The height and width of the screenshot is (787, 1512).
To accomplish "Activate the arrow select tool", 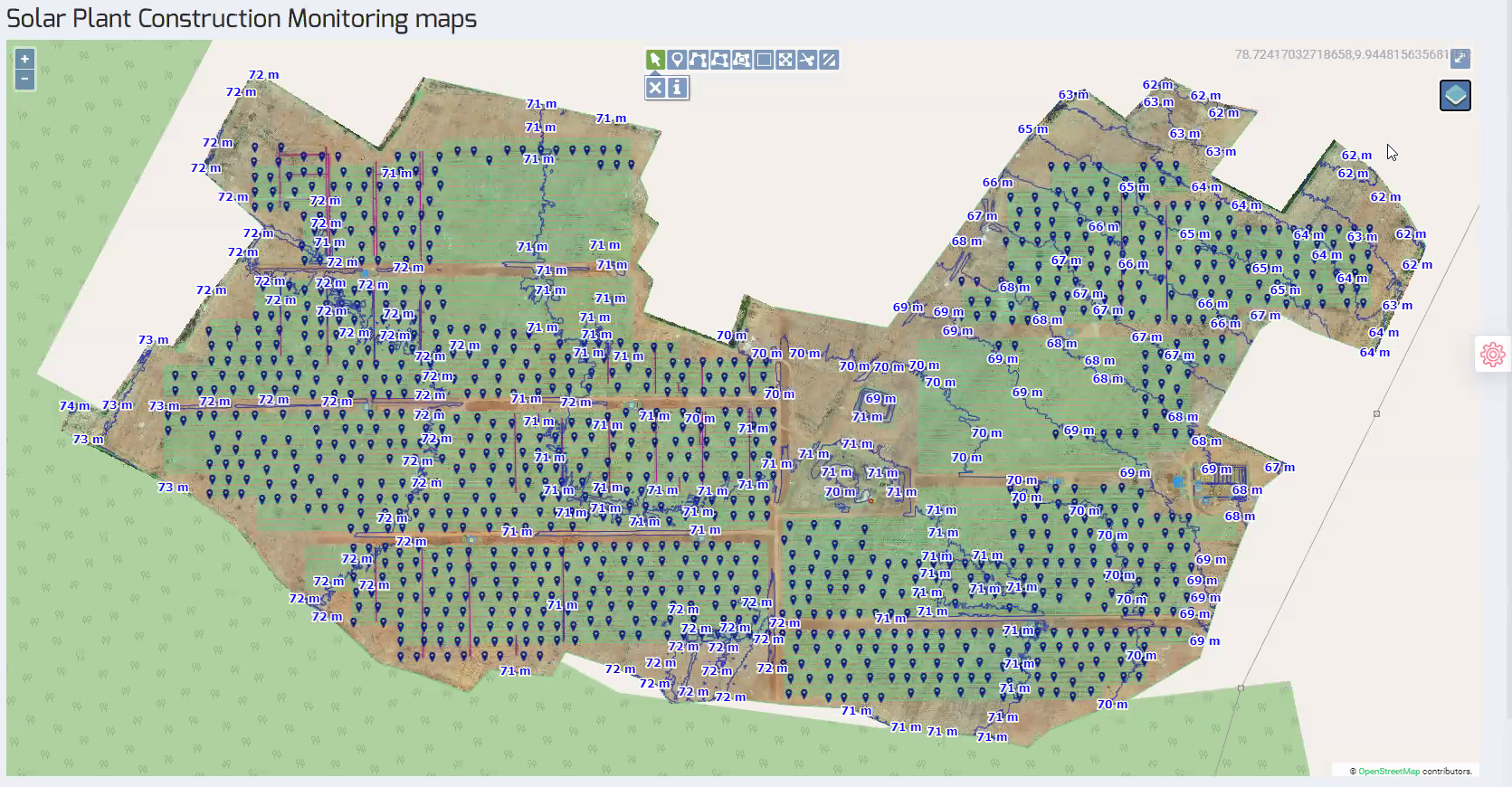I will pyautogui.click(x=655, y=60).
